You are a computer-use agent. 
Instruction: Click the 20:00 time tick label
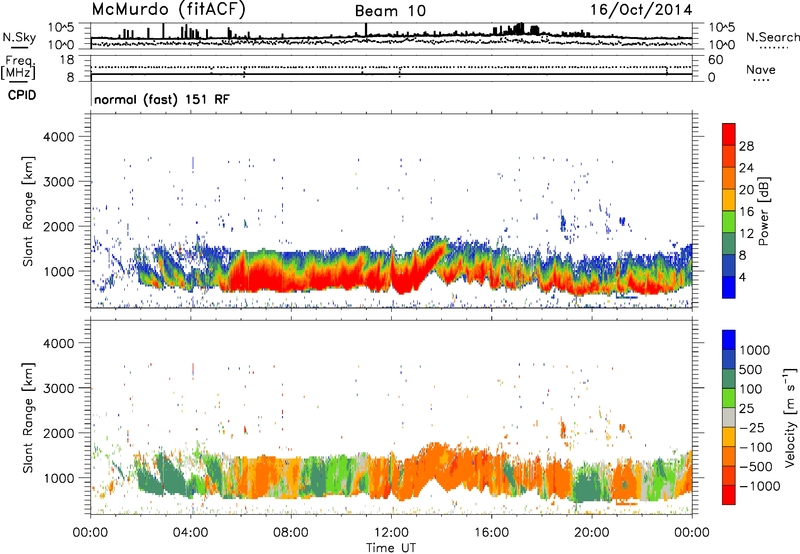591,533
